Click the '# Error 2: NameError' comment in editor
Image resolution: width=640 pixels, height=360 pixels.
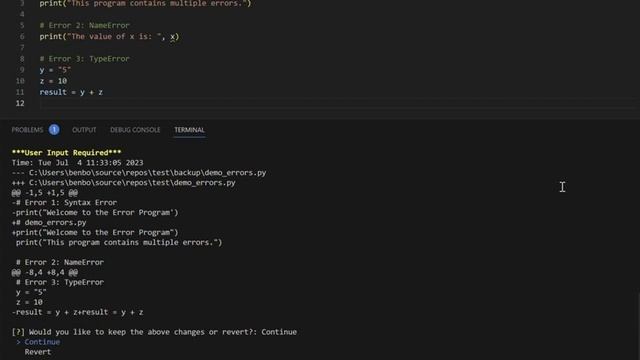point(84,25)
